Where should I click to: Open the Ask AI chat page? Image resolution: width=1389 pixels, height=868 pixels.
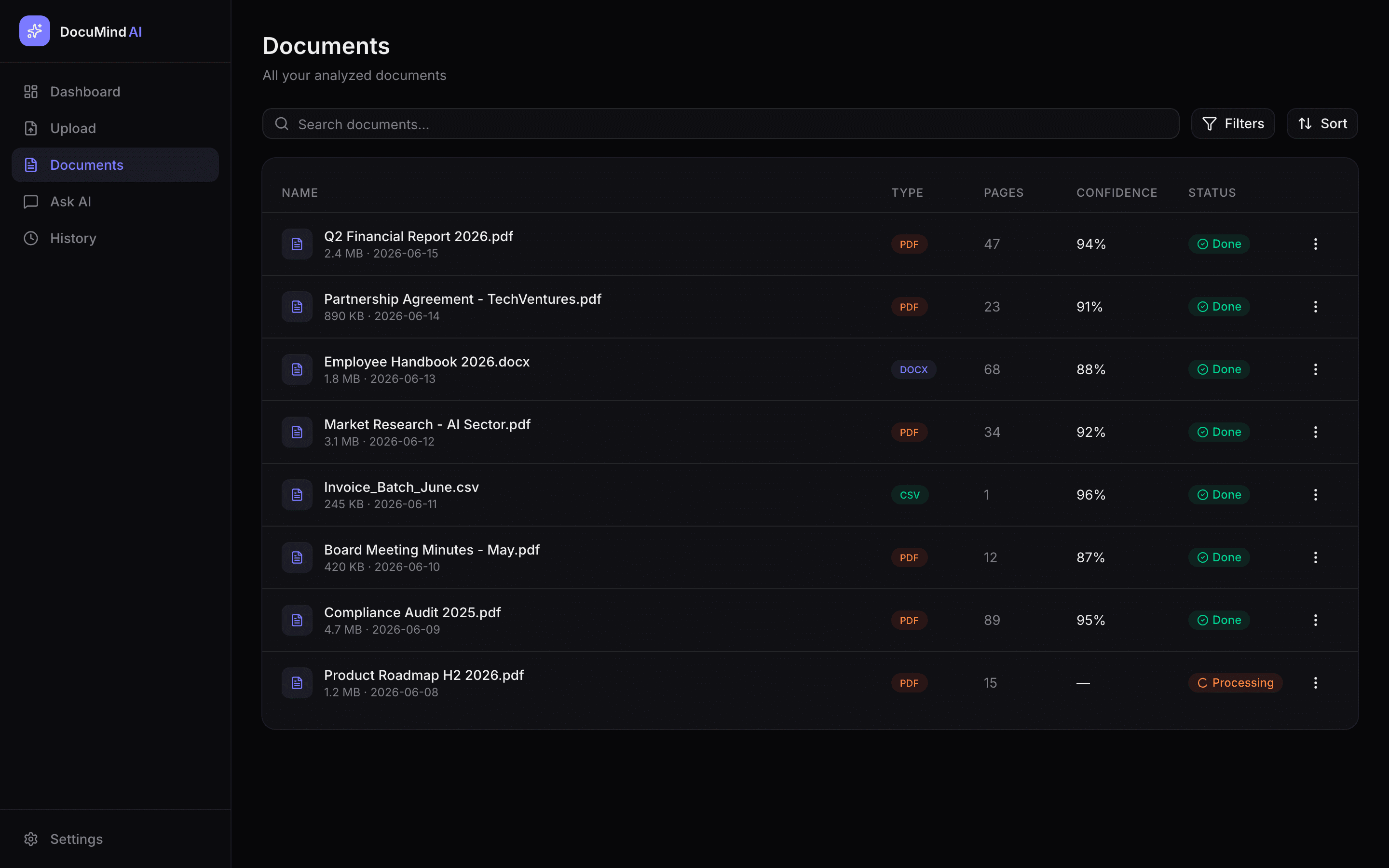click(115, 202)
